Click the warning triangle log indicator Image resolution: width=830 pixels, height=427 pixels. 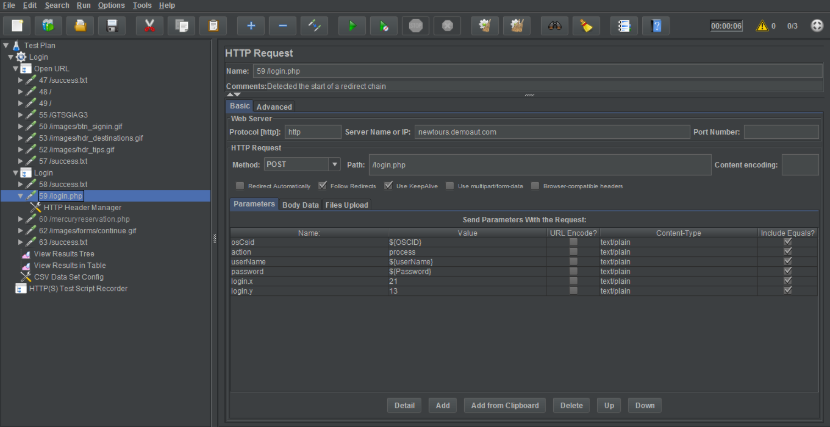click(761, 26)
